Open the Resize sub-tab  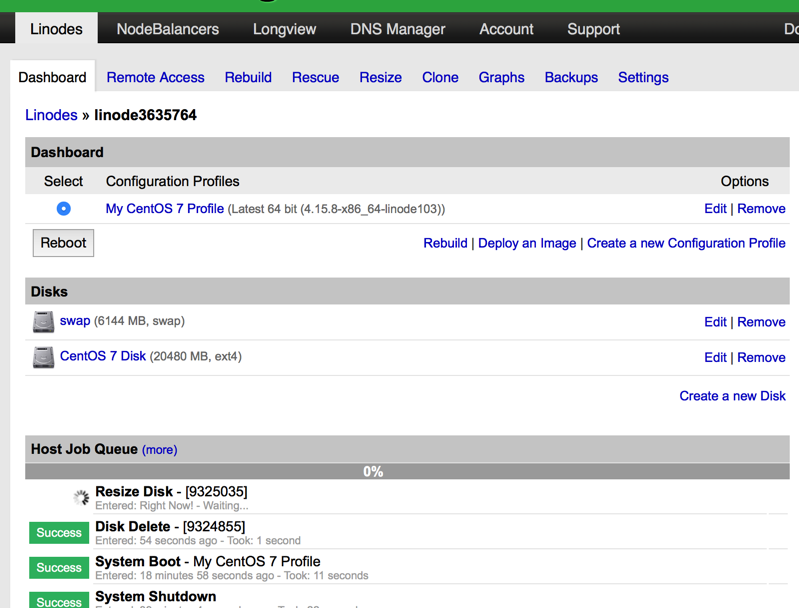(x=381, y=77)
